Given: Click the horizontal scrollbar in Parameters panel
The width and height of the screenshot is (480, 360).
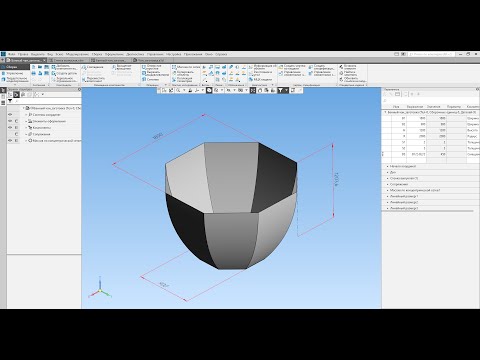Looking at the screenshot, I should pyautogui.click(x=428, y=211).
